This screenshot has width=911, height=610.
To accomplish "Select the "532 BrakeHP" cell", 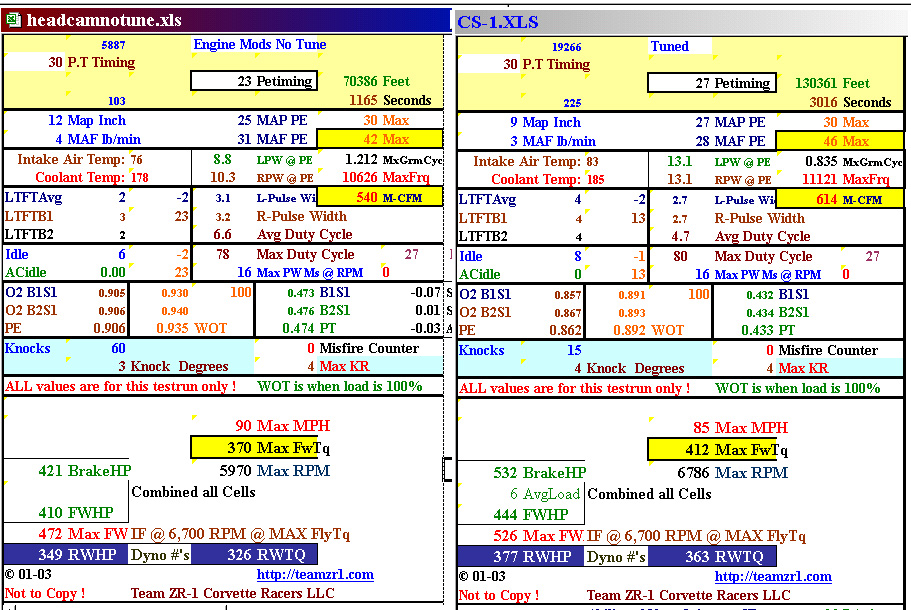I will click(540, 472).
